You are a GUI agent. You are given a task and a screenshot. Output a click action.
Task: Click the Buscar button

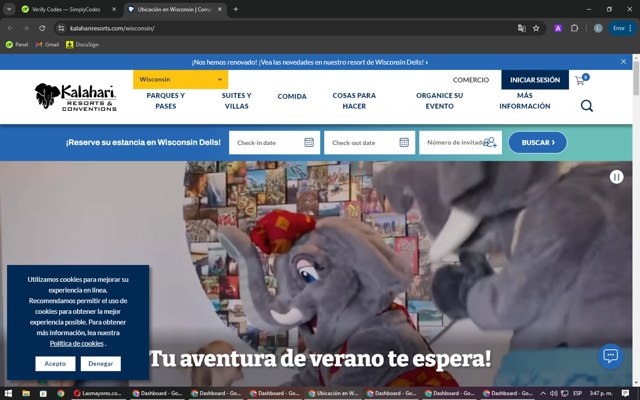tap(538, 142)
